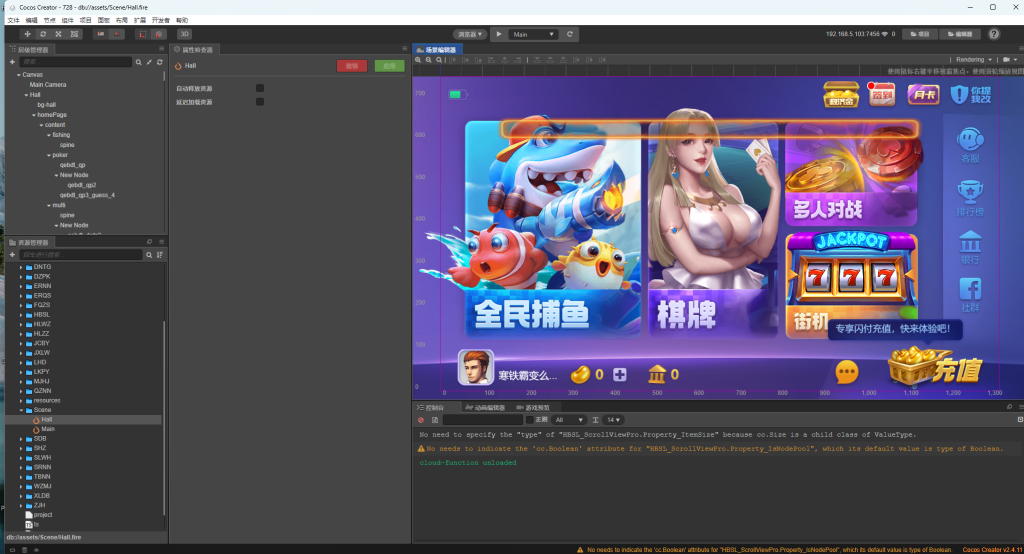Toggle pivot/center handle mode button
The image size is (1024, 554).
tap(101, 34)
